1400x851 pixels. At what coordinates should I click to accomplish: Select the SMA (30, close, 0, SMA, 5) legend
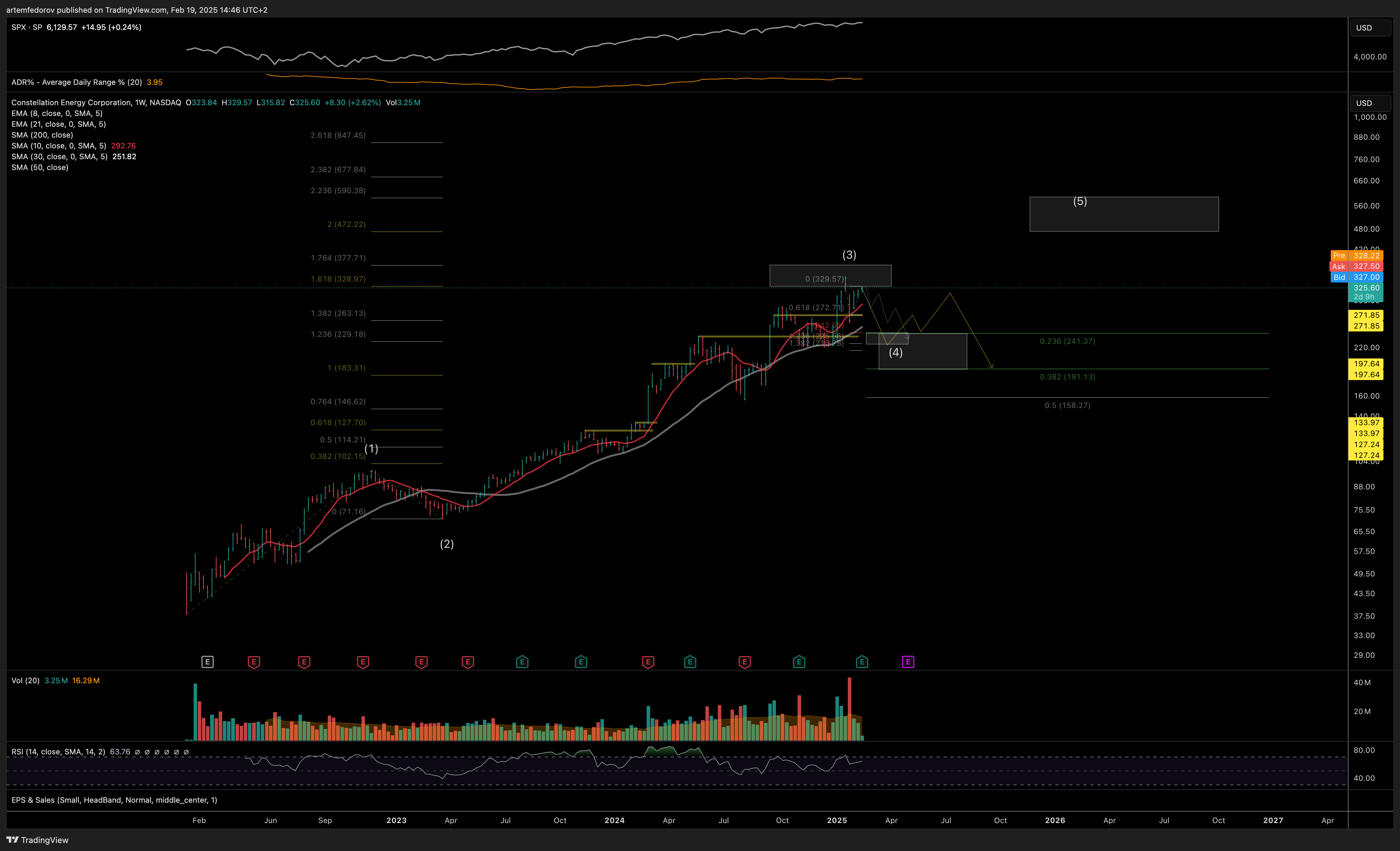[59, 157]
